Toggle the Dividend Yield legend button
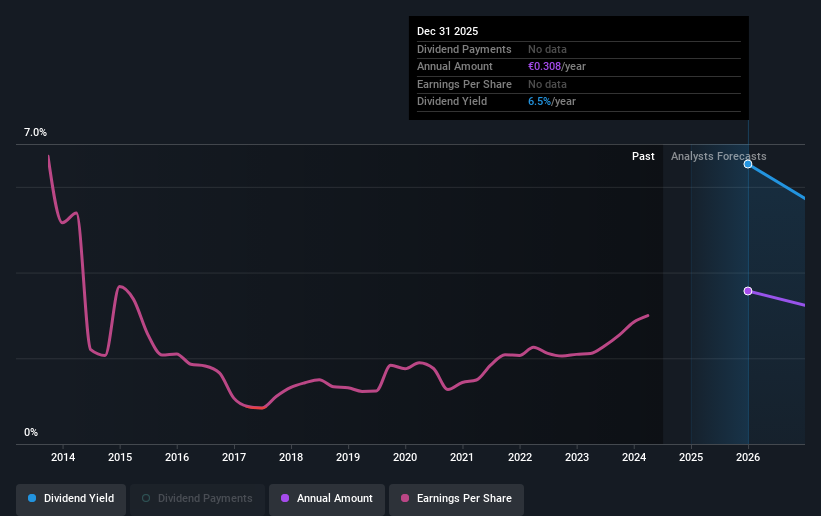The height and width of the screenshot is (516, 821). (71, 498)
